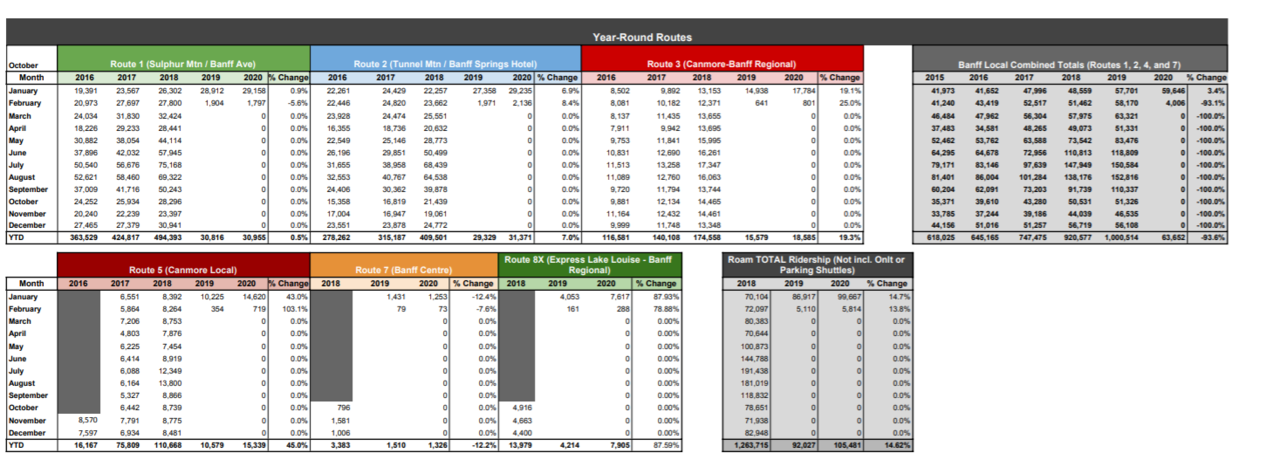Select the Banff Local Combined Totals header
This screenshot has height=453, width=1280.
(x=1069, y=59)
